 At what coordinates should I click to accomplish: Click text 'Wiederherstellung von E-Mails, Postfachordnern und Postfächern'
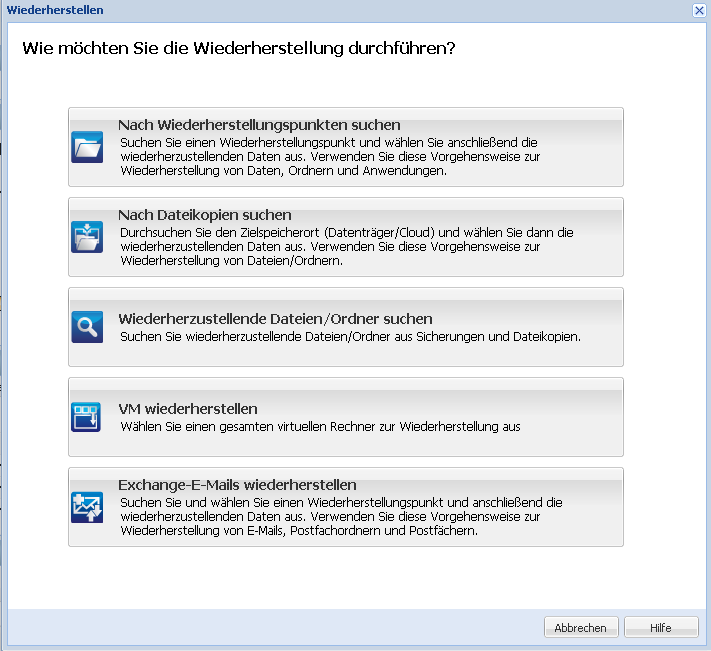[299, 530]
